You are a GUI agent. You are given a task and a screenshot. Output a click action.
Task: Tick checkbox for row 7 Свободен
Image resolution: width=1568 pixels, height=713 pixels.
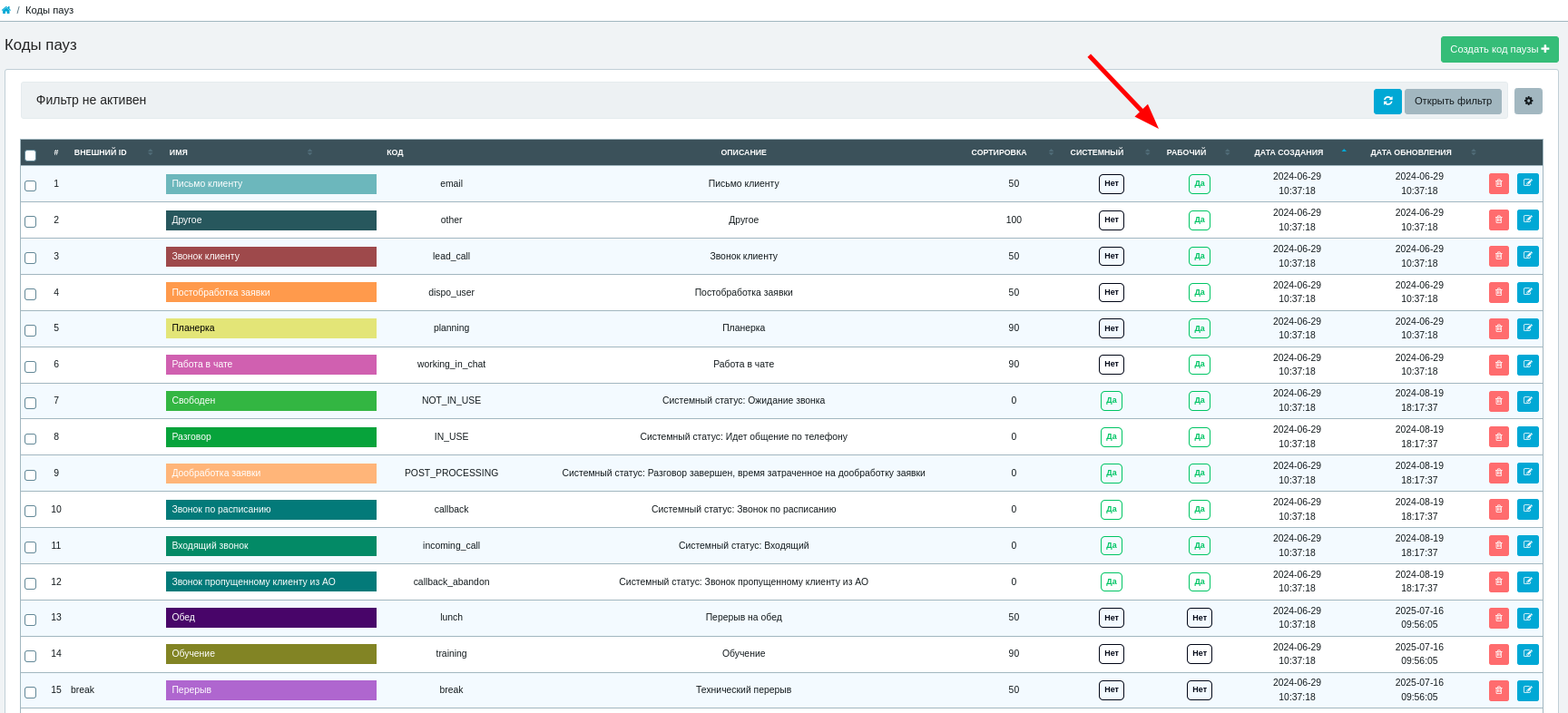click(x=31, y=404)
